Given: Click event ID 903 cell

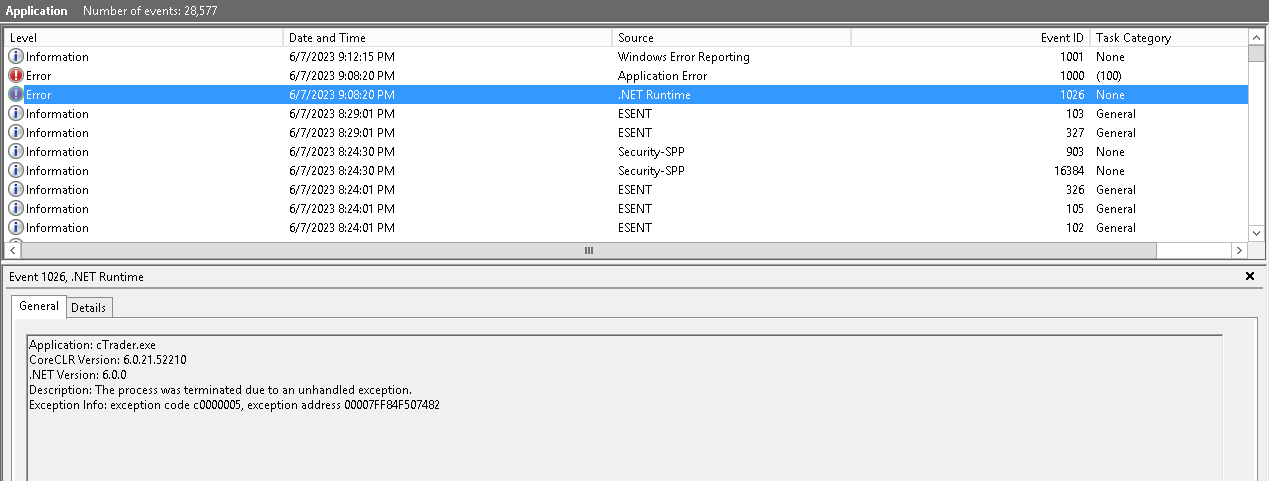Looking at the screenshot, I should [x=1074, y=152].
